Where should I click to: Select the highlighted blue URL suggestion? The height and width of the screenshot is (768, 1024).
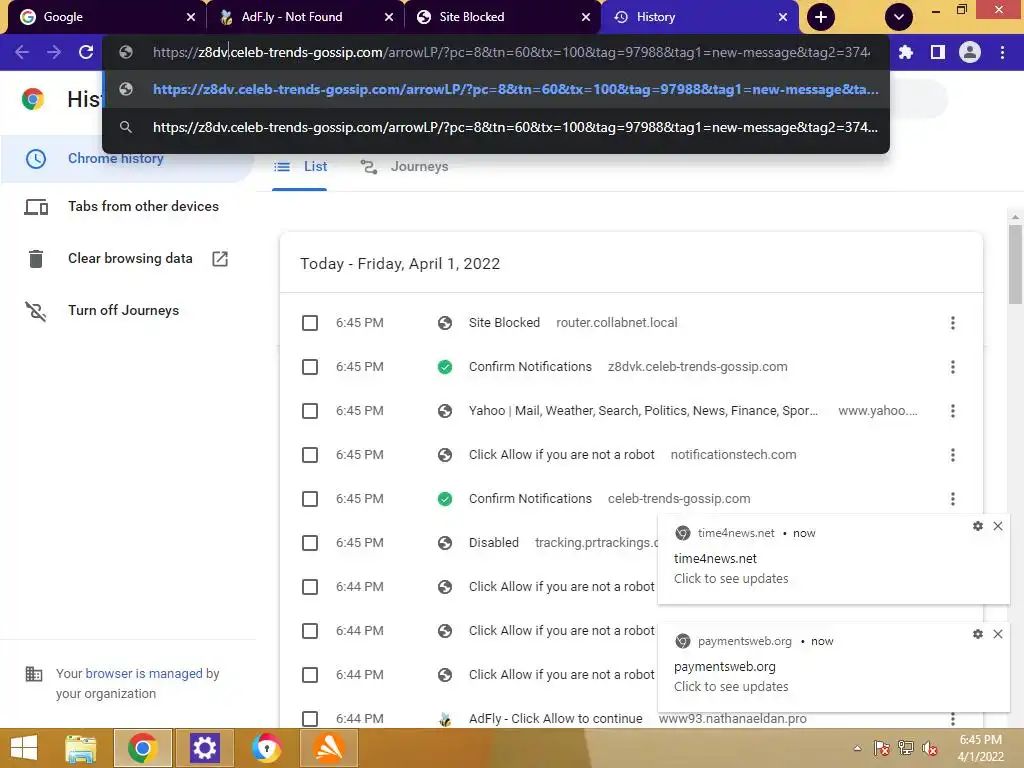[496, 89]
